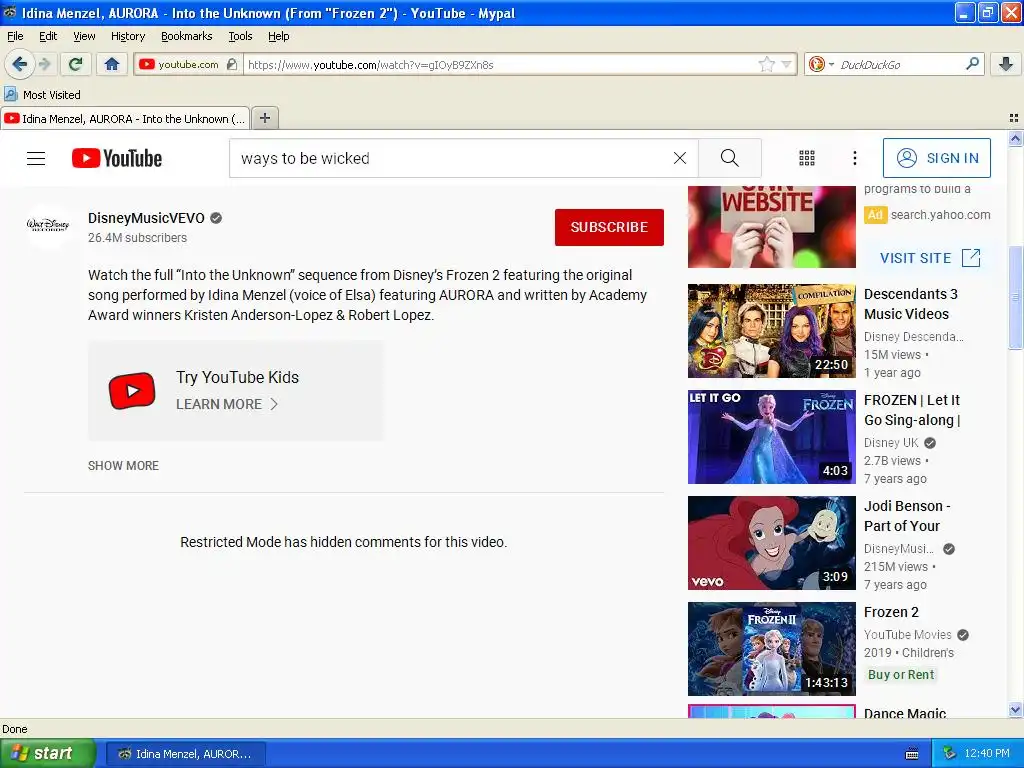
Task: Go back with the browser back arrow
Action: pos(19,64)
